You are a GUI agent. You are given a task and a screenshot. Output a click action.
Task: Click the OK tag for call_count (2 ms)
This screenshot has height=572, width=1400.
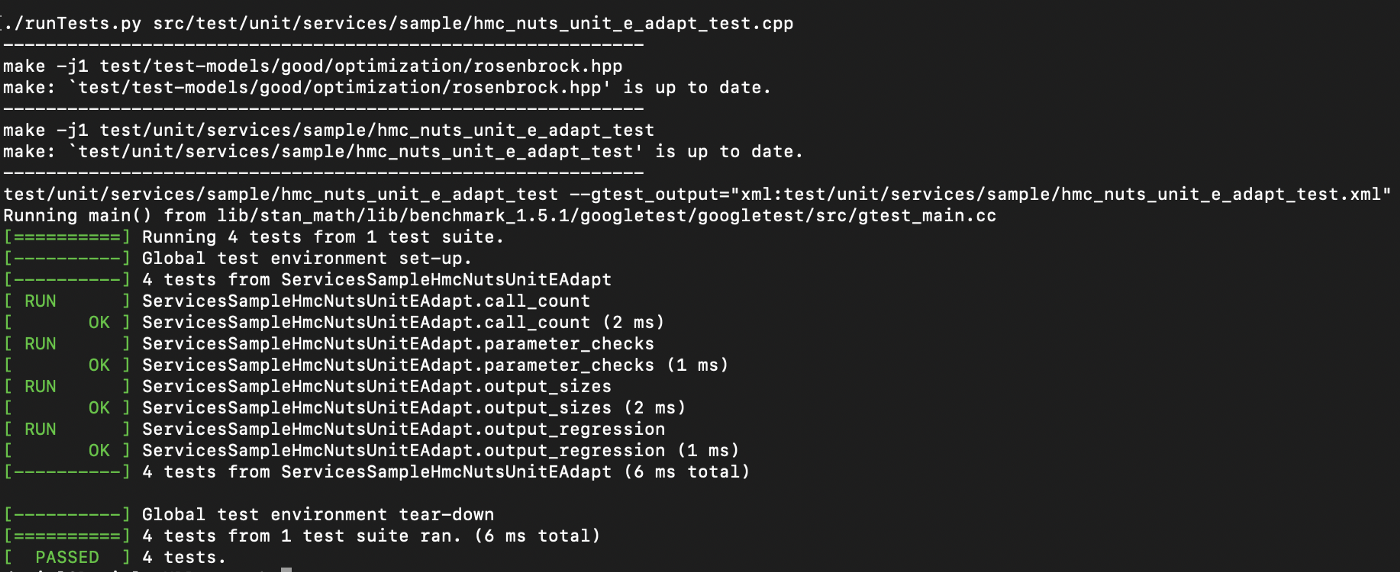[98, 322]
